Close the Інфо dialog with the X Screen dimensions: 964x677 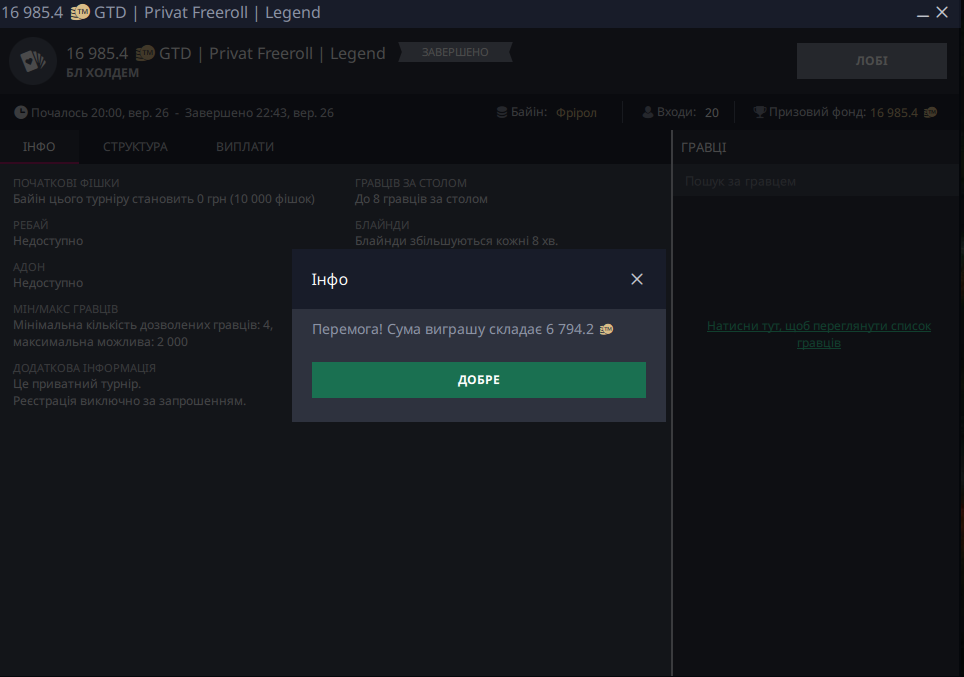click(637, 279)
